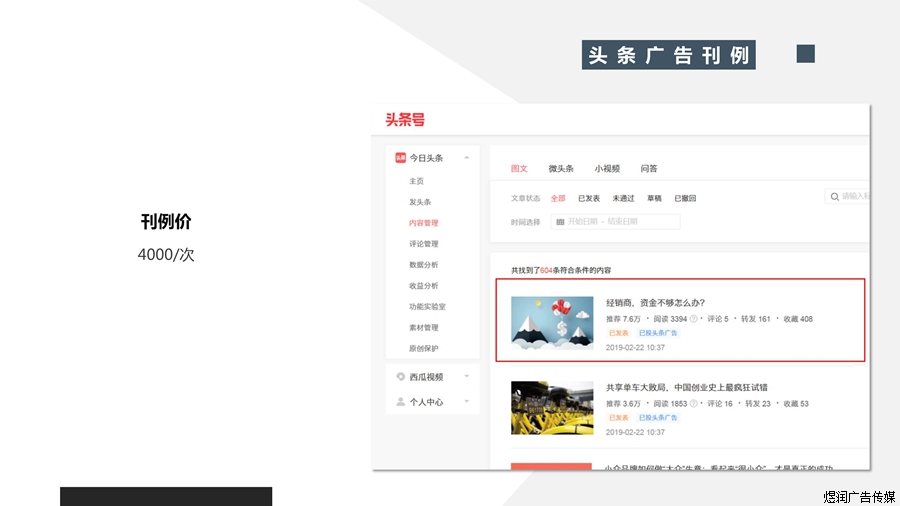Click 转发 161 on the 经销商 article
Screen dimensions: 900x506
click(x=755, y=319)
